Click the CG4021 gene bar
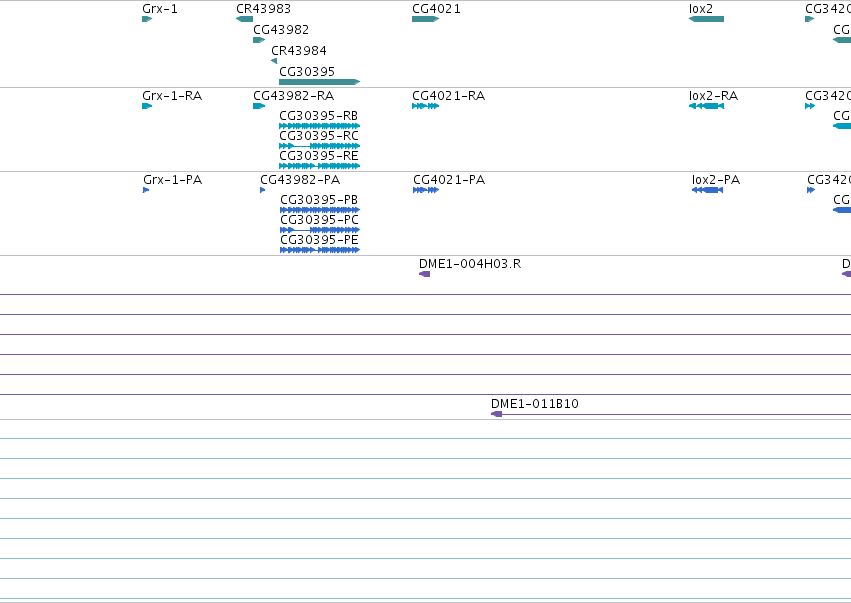The image size is (851, 603). click(x=426, y=19)
